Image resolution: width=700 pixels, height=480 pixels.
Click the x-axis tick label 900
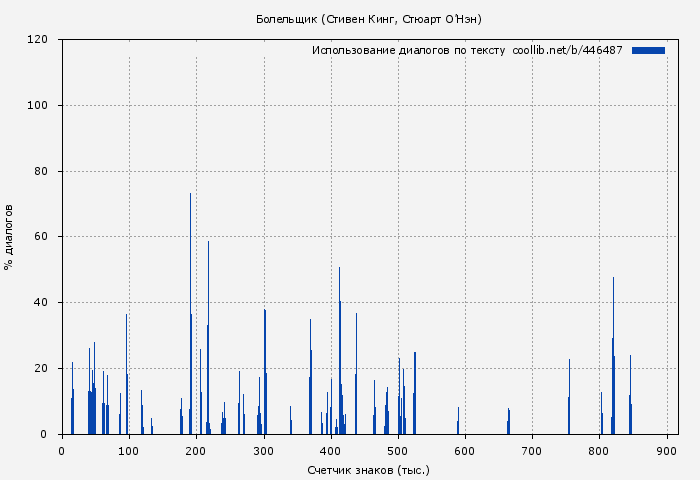coord(666,451)
